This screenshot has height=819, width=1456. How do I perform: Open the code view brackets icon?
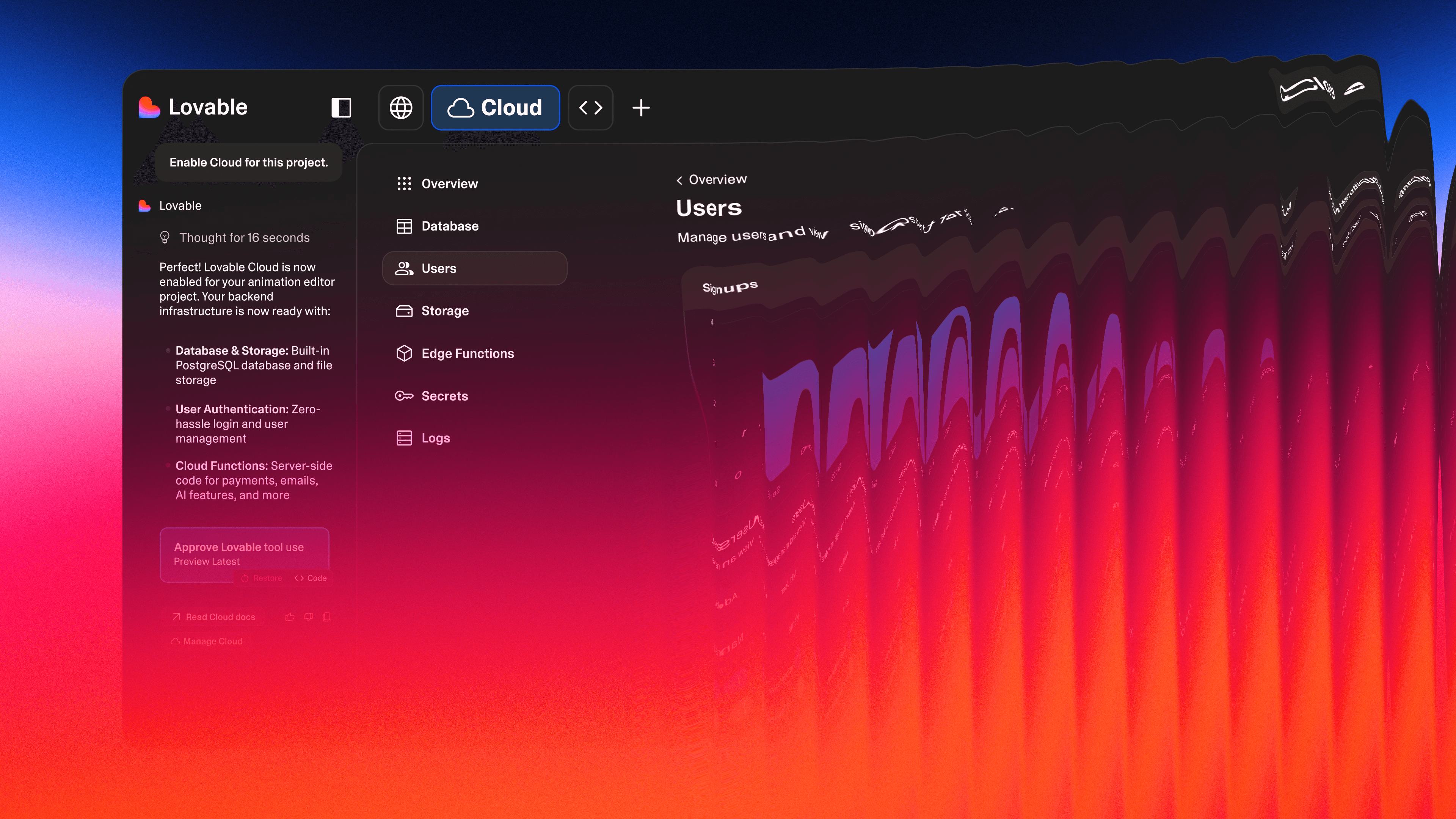591,107
